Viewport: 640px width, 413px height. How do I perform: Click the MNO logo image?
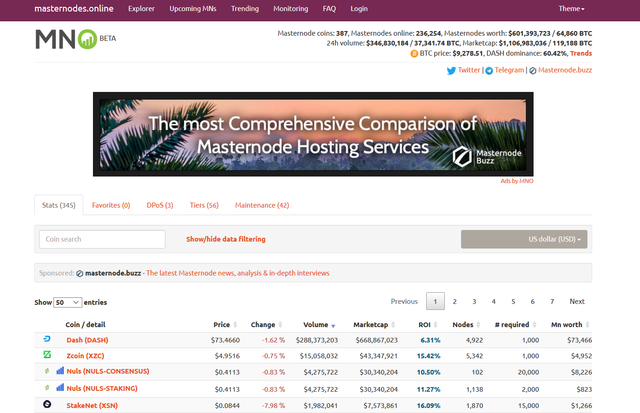pos(66,39)
